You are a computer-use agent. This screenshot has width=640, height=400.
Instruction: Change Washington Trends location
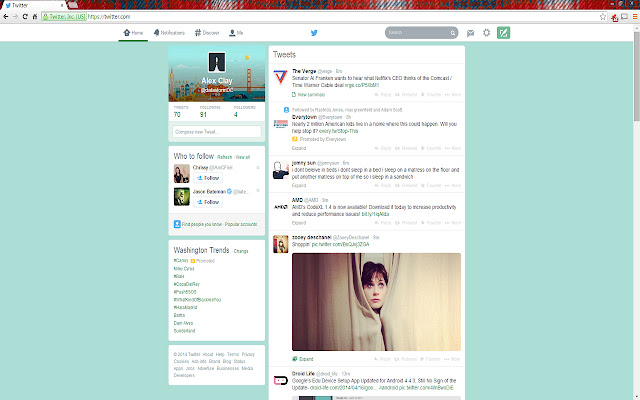pos(241,251)
